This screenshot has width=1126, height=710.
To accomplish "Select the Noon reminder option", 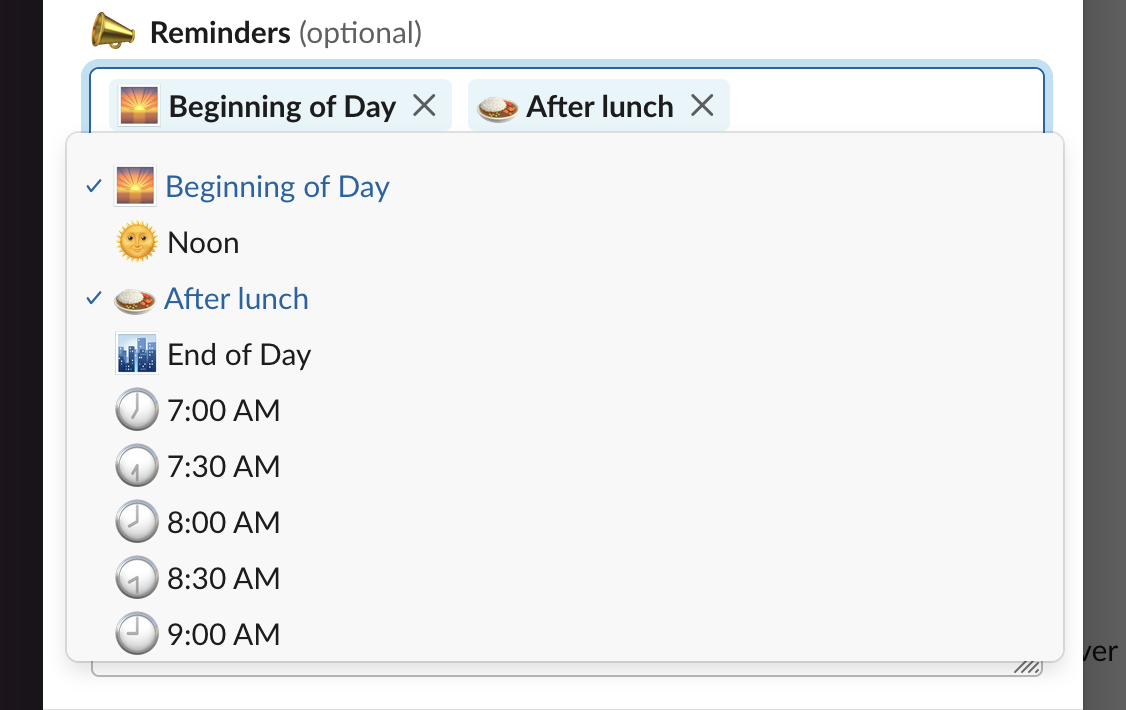I will 203,243.
